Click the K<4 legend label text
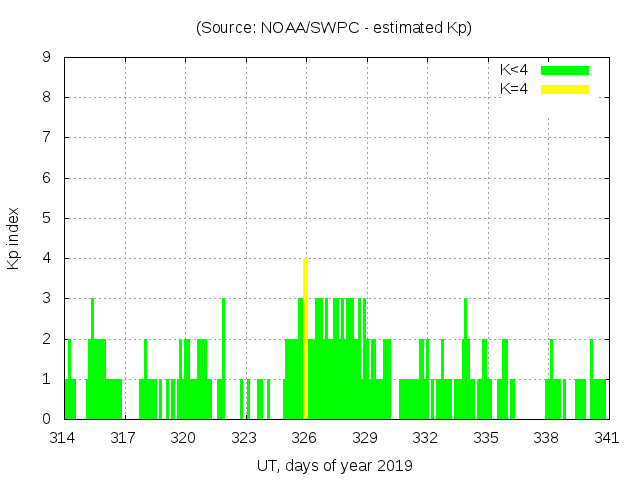The image size is (640, 480). point(514,70)
